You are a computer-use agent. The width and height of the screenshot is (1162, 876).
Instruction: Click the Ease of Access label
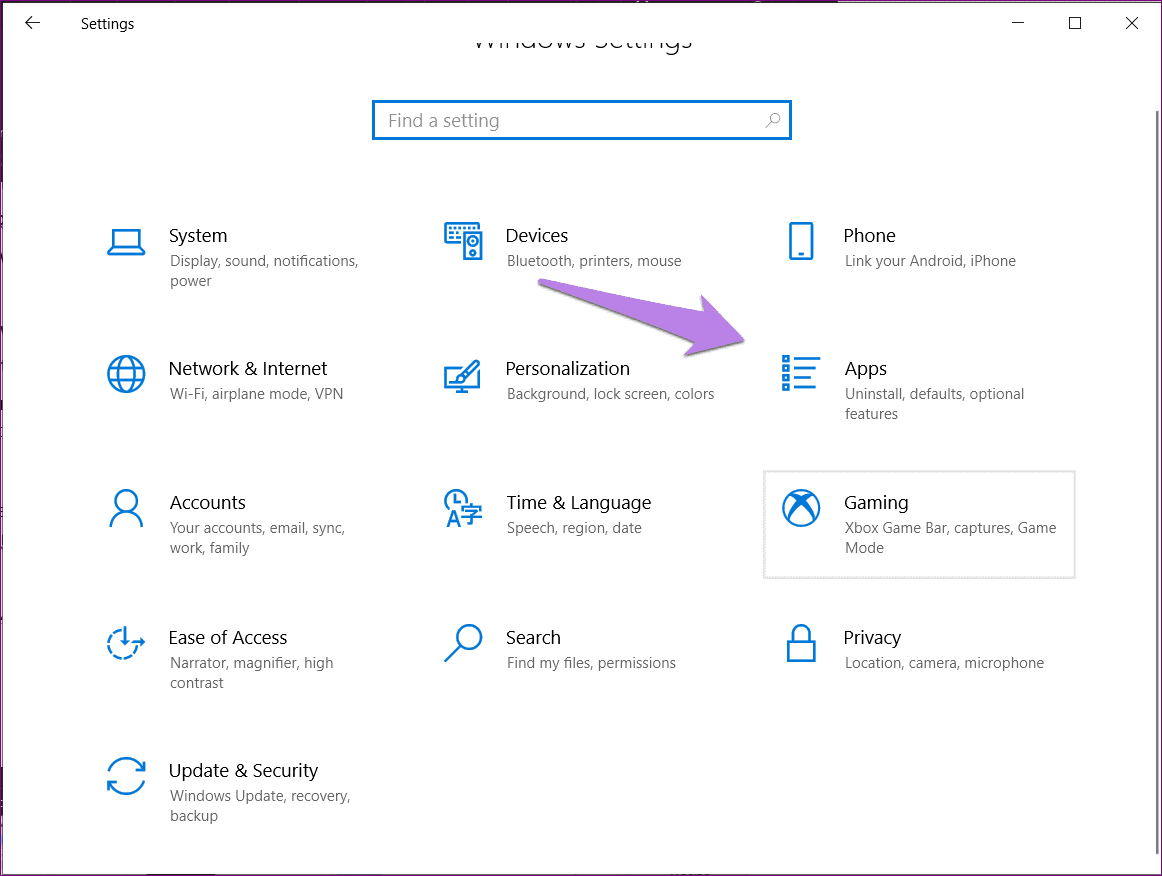228,637
